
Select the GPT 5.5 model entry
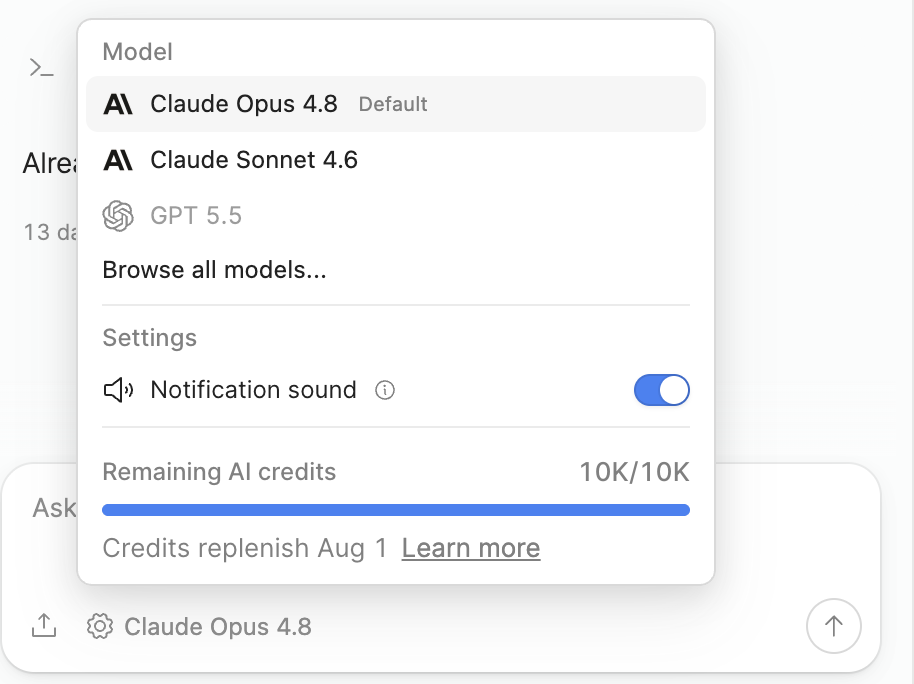396,216
